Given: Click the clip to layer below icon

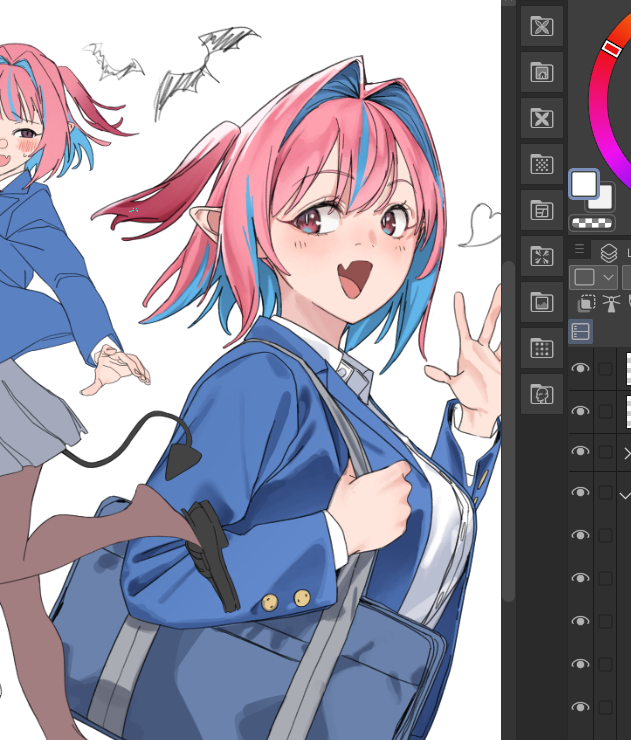Looking at the screenshot, I should (586, 303).
